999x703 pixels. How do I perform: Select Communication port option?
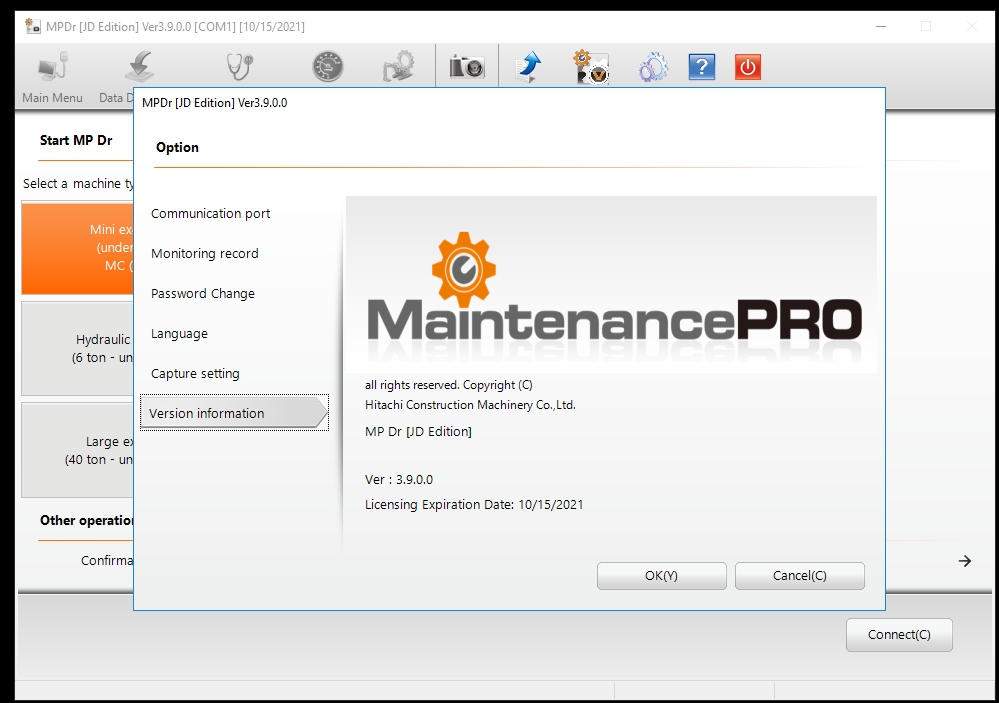tap(210, 214)
